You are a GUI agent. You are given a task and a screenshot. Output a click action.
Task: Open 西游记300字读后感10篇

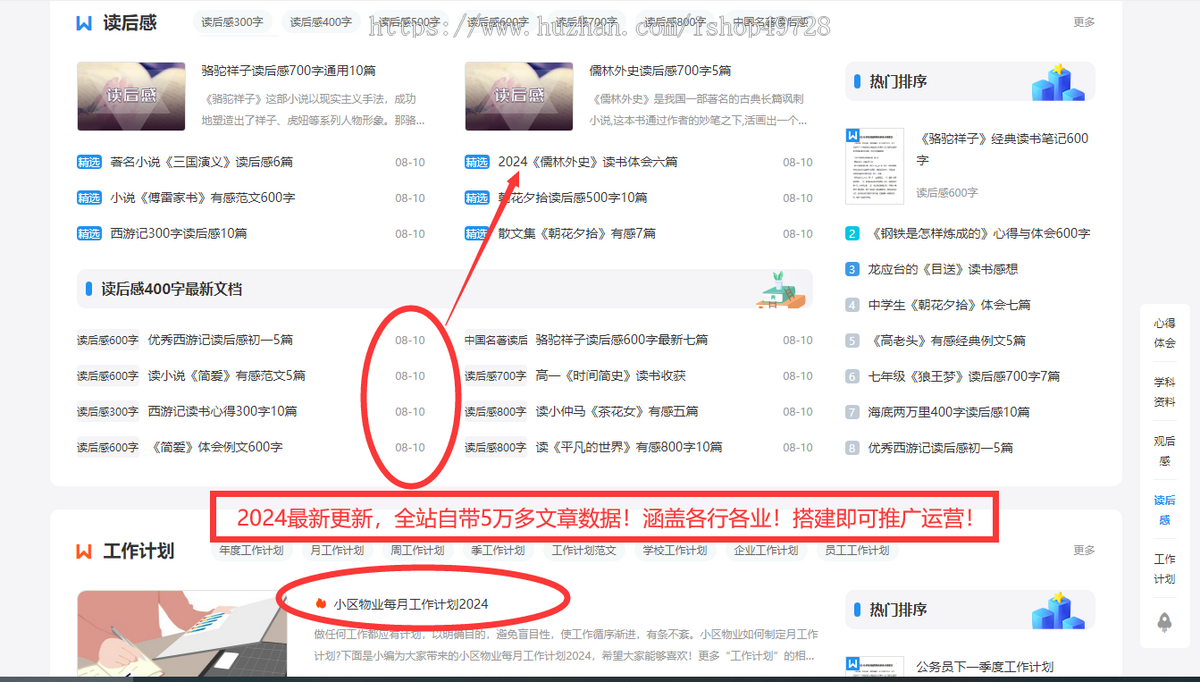178,234
